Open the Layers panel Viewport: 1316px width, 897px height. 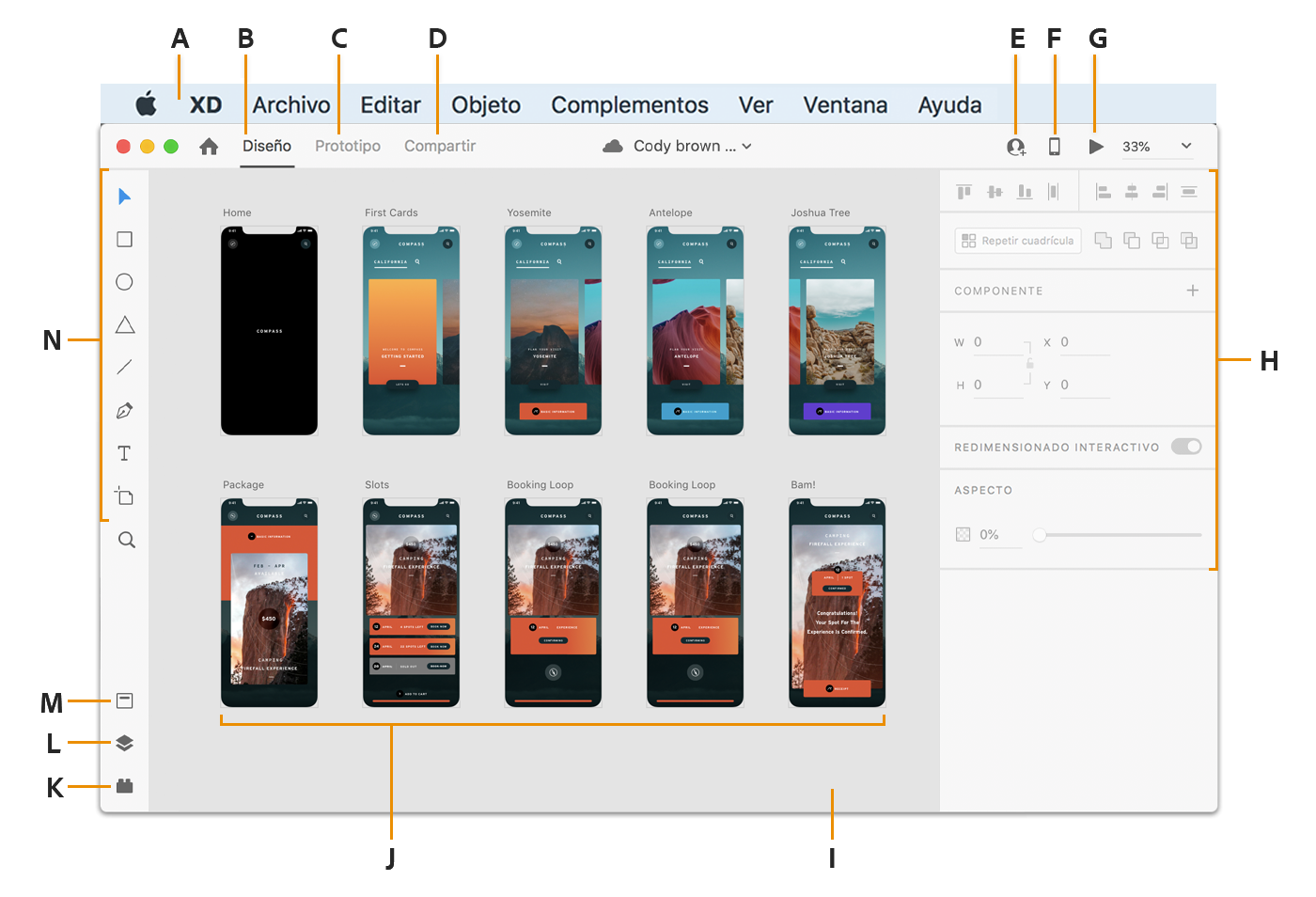pyautogui.click(x=124, y=743)
